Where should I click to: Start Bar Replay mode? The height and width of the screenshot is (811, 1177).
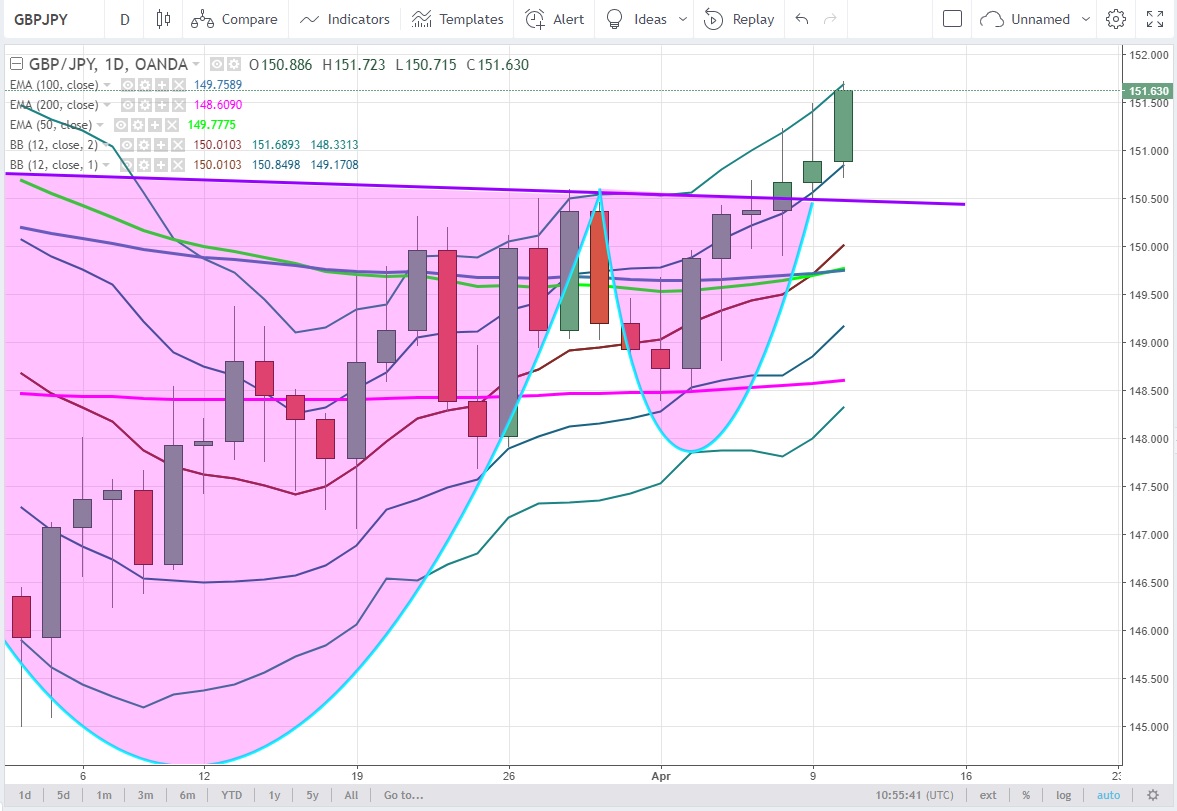(x=739, y=19)
